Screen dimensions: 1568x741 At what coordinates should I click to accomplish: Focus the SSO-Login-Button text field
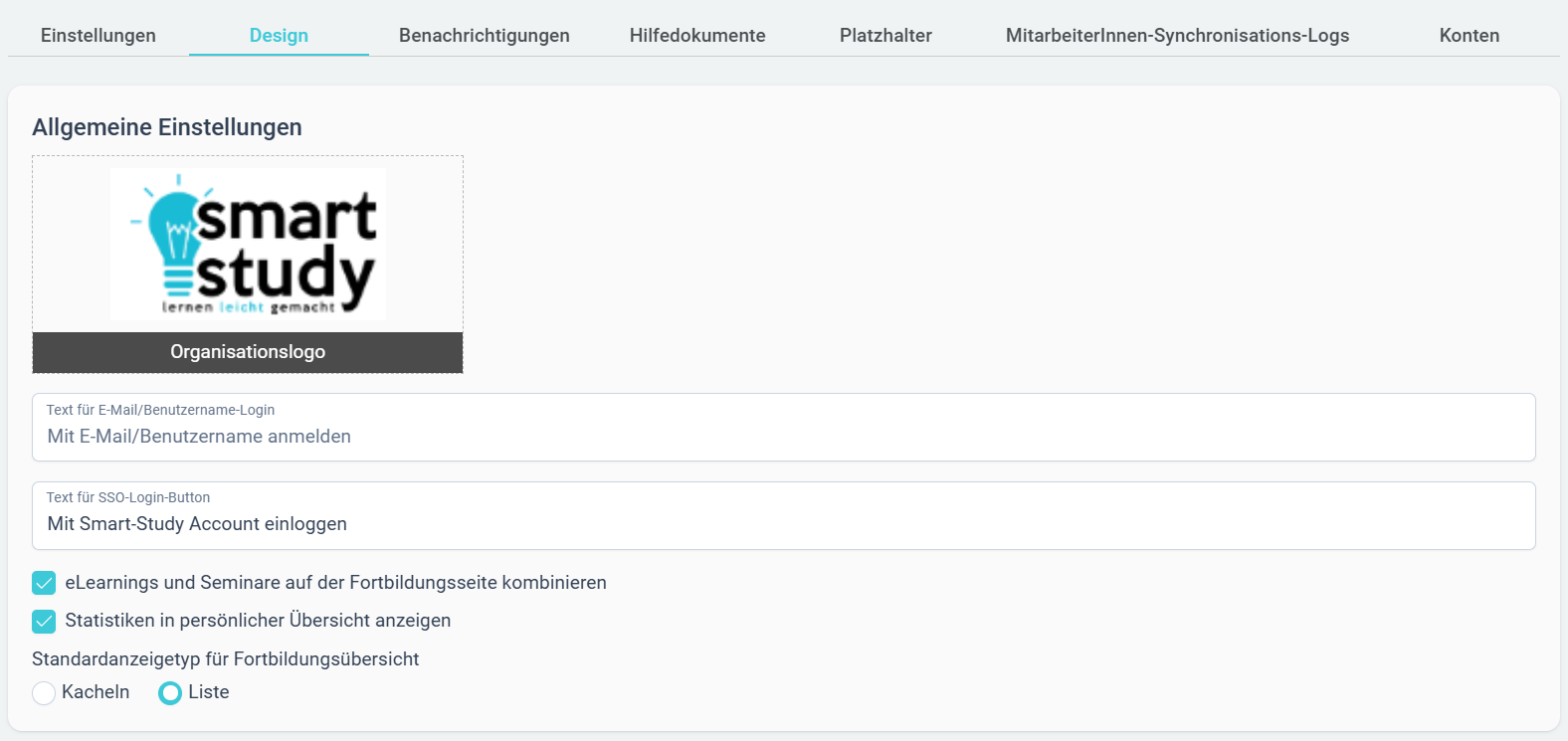tap(784, 515)
